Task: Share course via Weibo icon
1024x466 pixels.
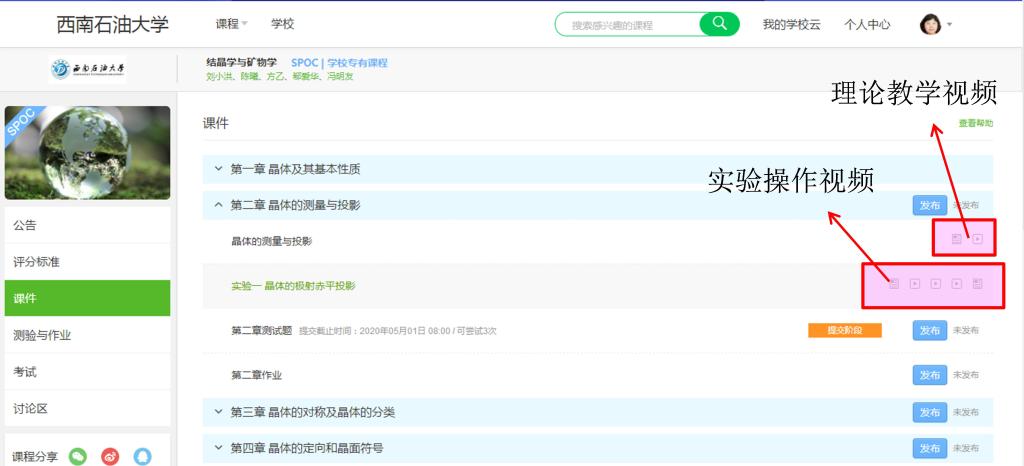Action: 110,456
